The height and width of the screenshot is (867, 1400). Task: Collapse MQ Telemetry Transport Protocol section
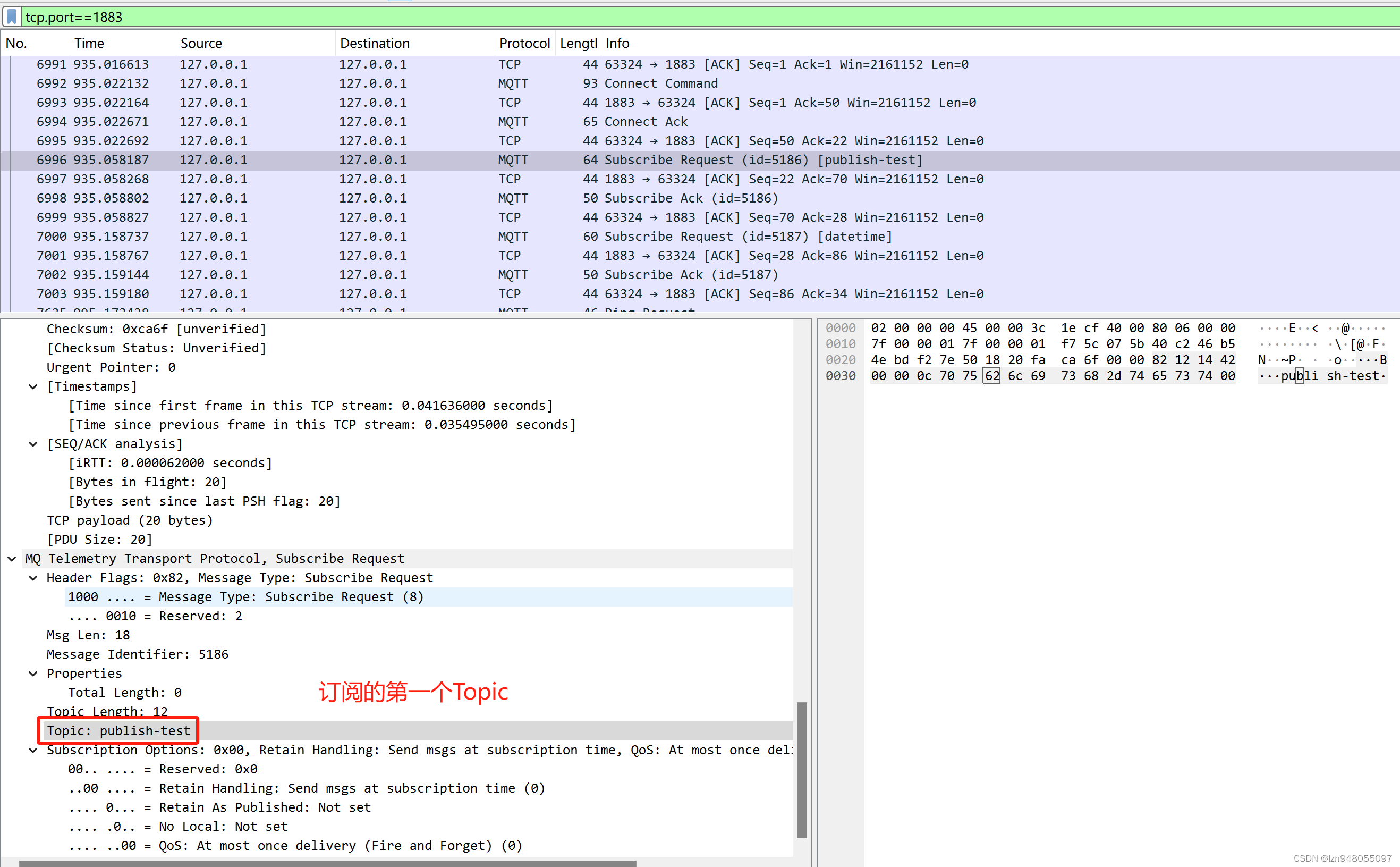[12, 559]
